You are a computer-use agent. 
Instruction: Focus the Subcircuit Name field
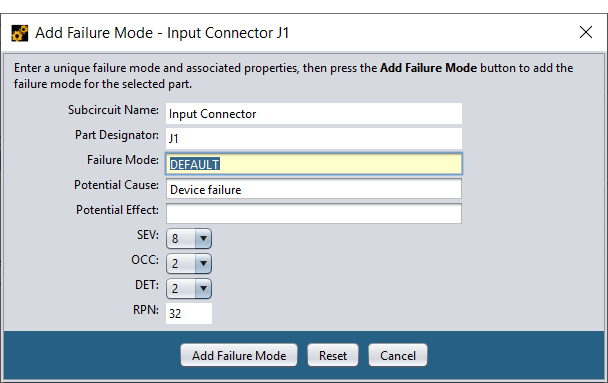[314, 114]
